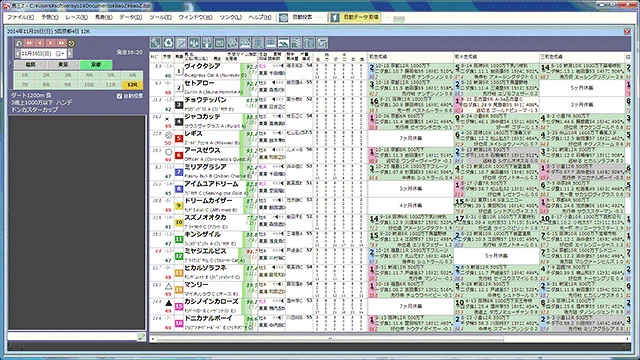The height and width of the screenshot is (360, 640).
Task: Click the 自動投票 icon in the top toolbar
Action: pyautogui.click(x=284, y=18)
